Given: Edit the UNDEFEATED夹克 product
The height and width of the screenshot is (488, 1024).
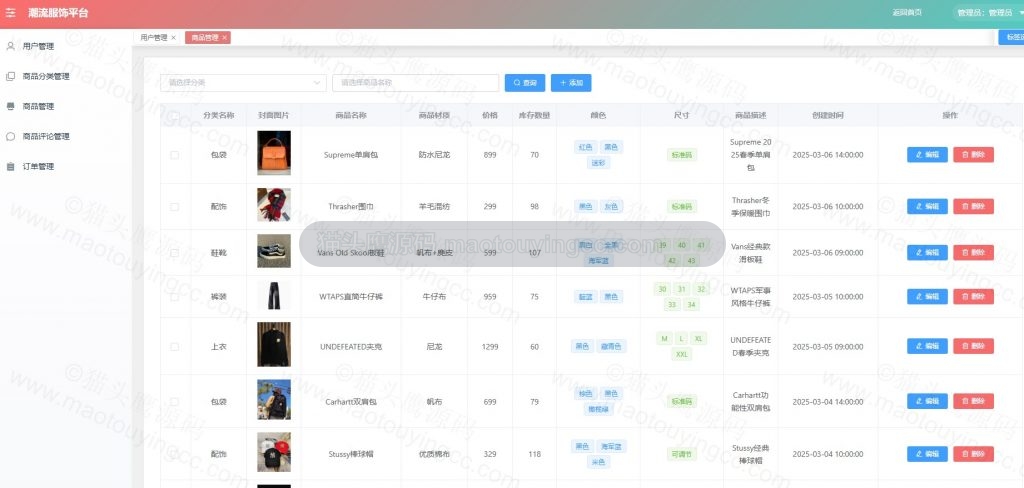Looking at the screenshot, I should coord(927,346).
